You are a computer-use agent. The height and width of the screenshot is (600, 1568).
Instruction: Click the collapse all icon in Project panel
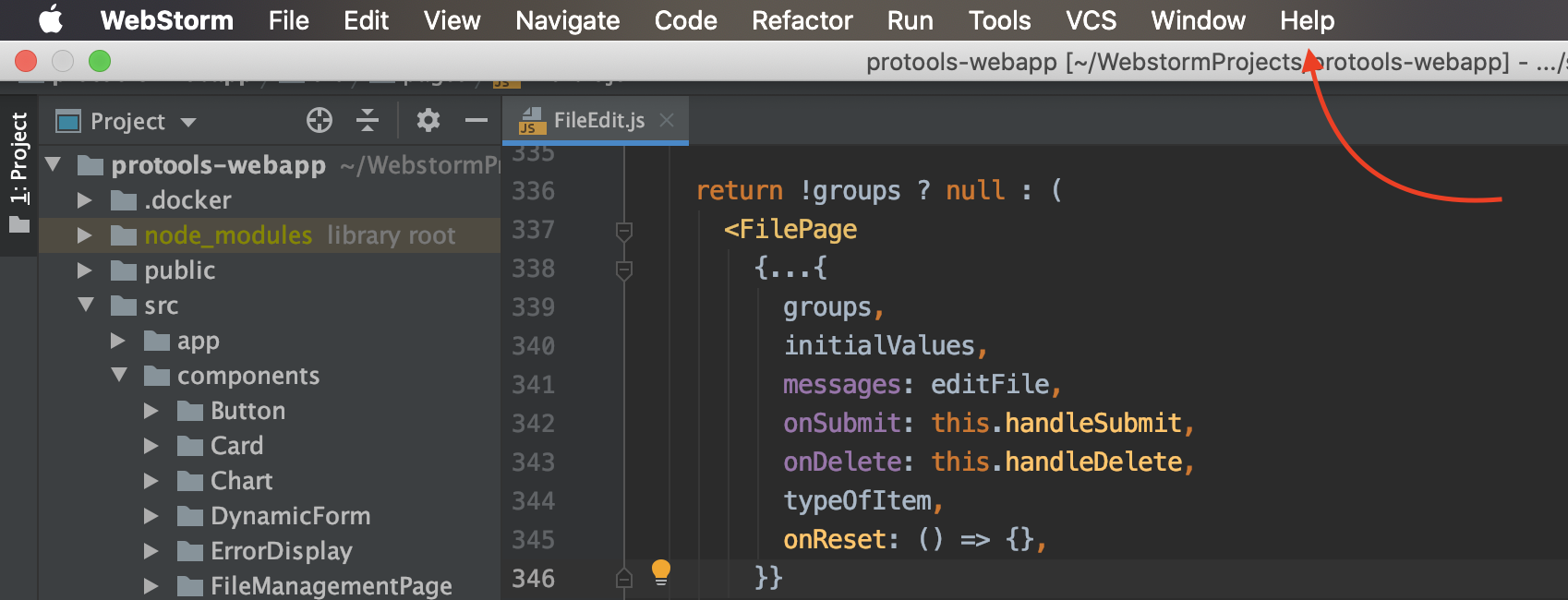click(x=368, y=120)
